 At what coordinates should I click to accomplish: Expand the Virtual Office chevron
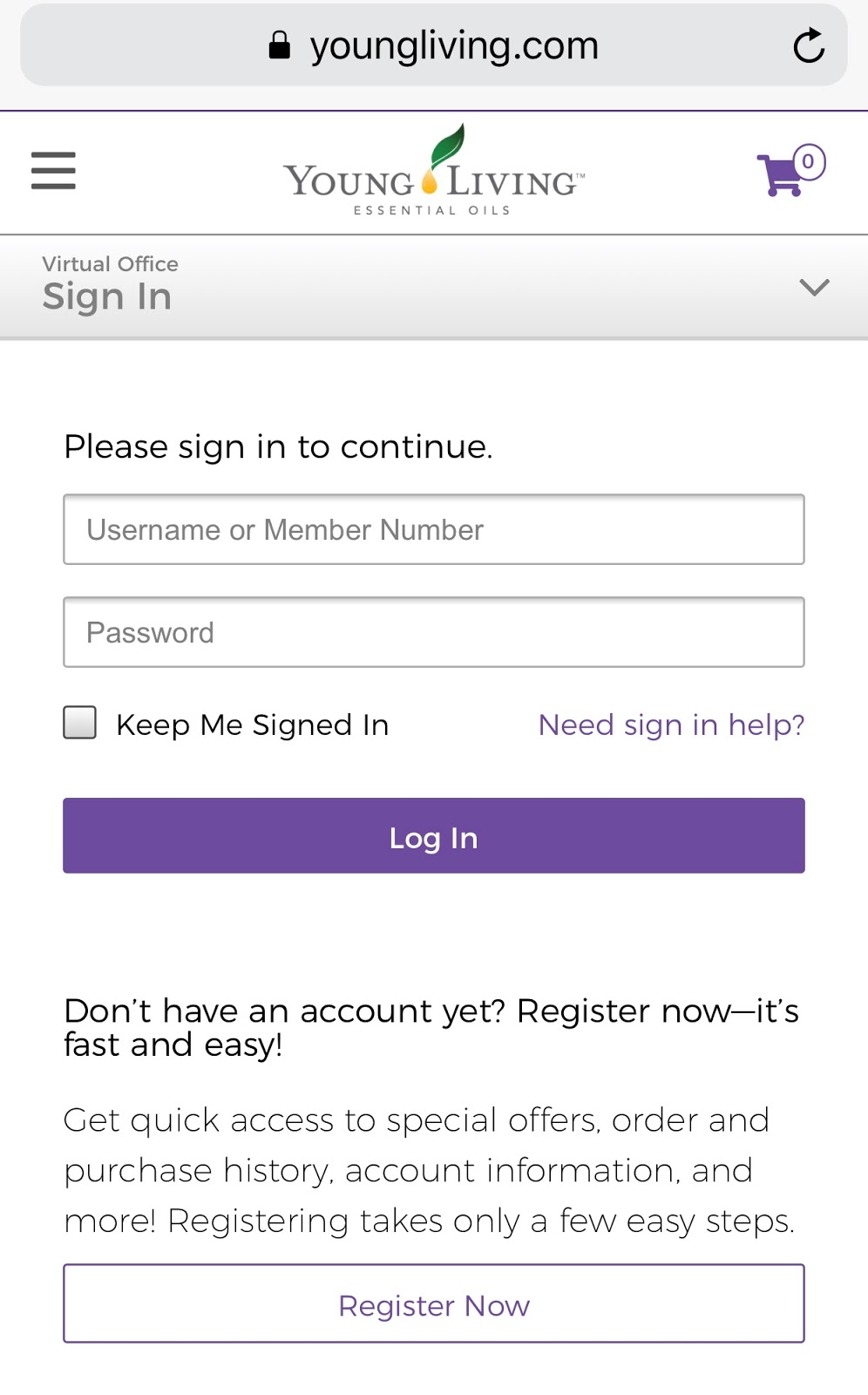click(814, 287)
